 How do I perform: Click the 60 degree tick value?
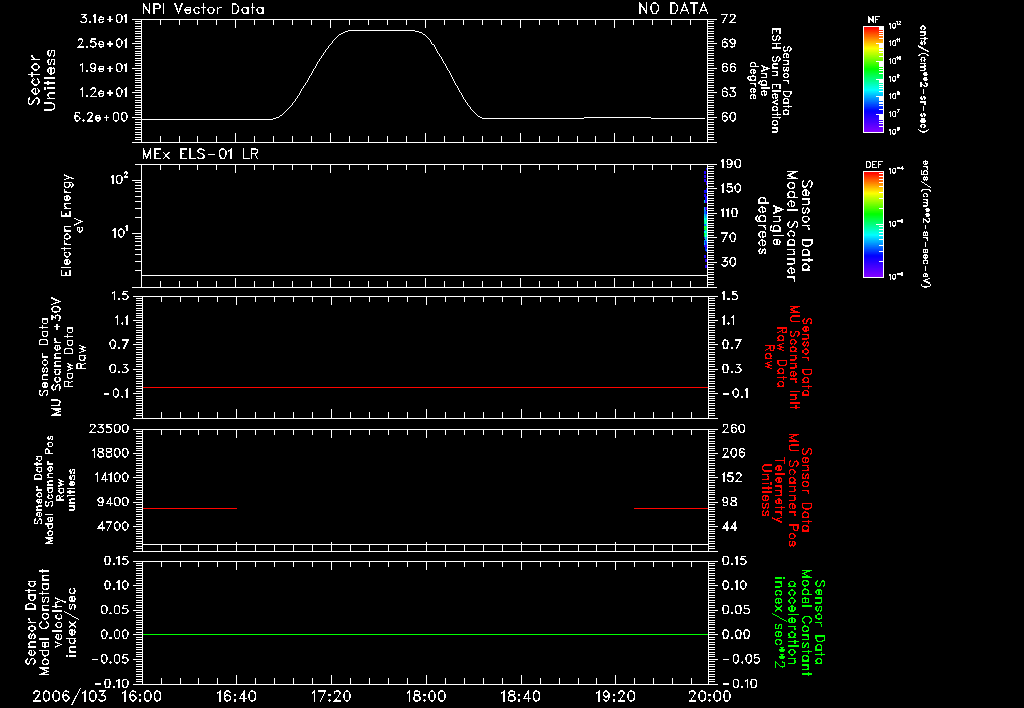[729, 118]
